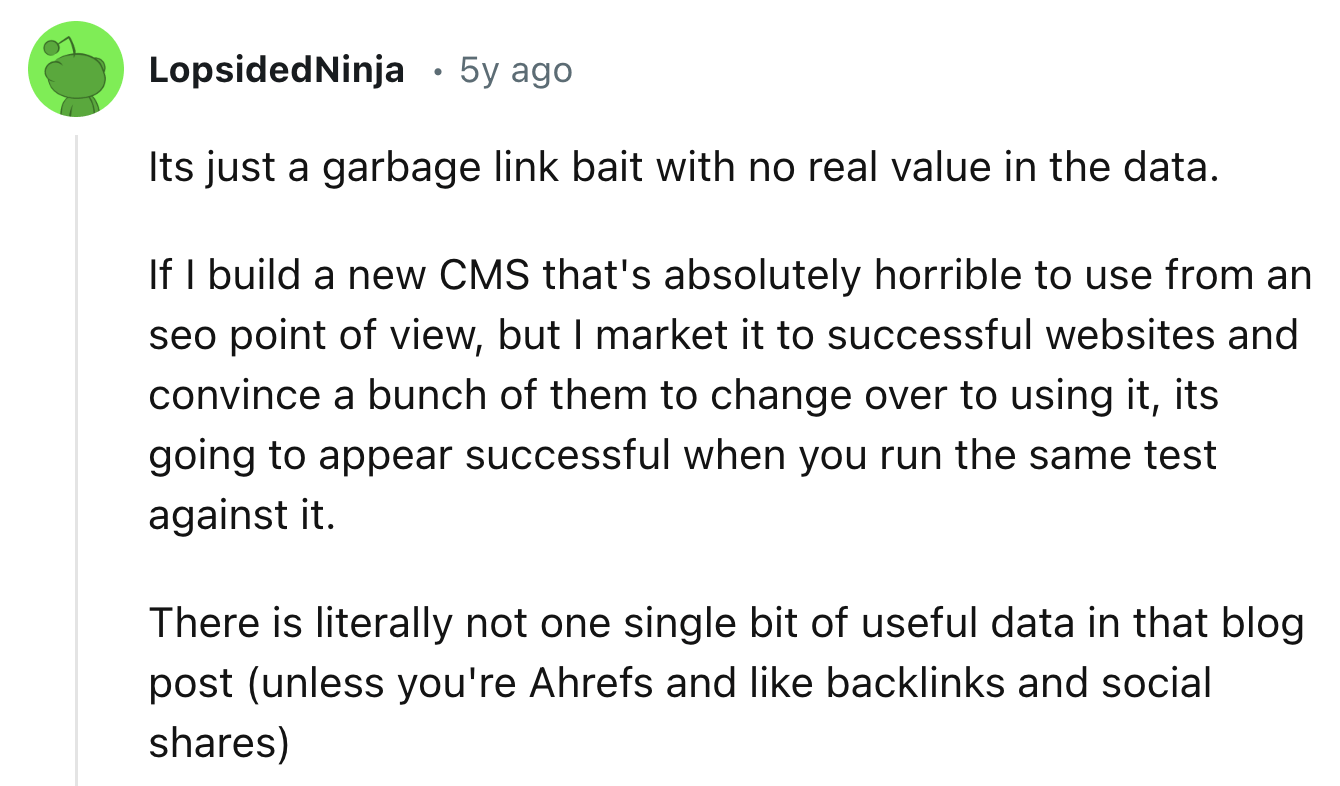
Task: Click the "5y ago" comment timestamp
Action: (515, 70)
